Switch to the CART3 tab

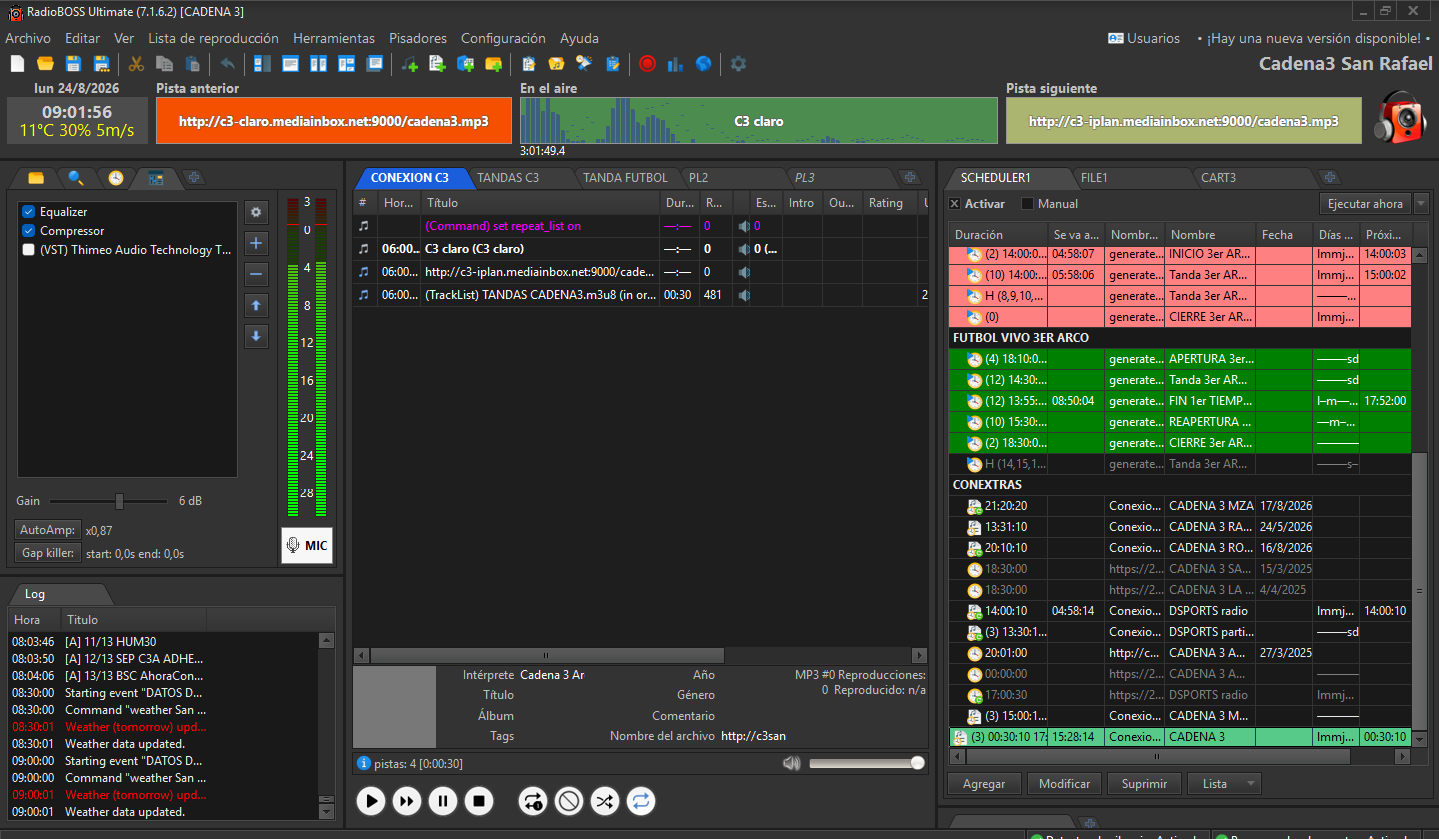coord(1218,178)
